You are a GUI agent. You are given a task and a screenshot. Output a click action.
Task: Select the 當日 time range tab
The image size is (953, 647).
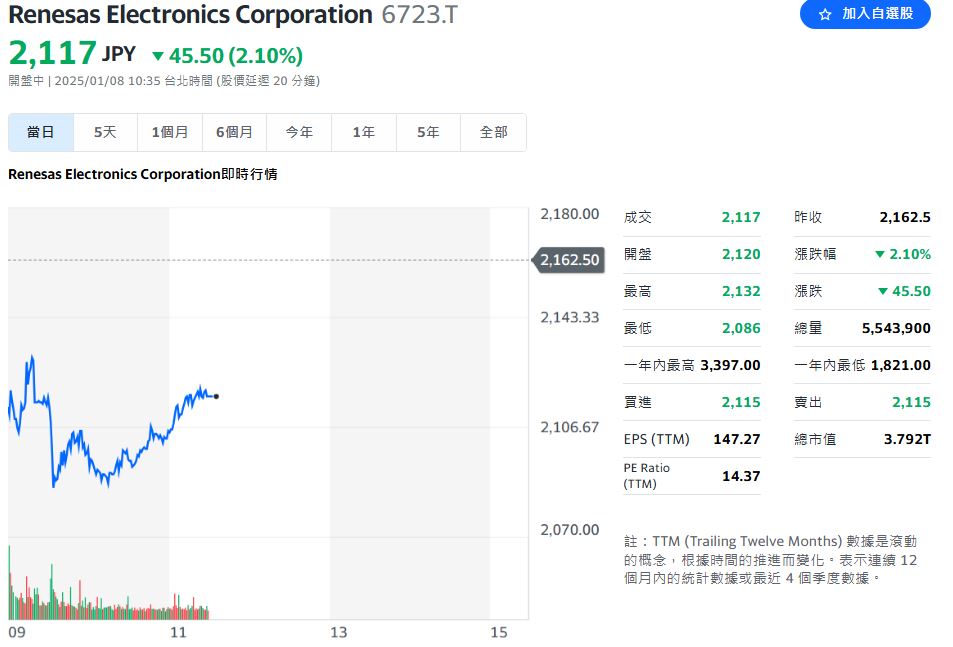[x=41, y=132]
